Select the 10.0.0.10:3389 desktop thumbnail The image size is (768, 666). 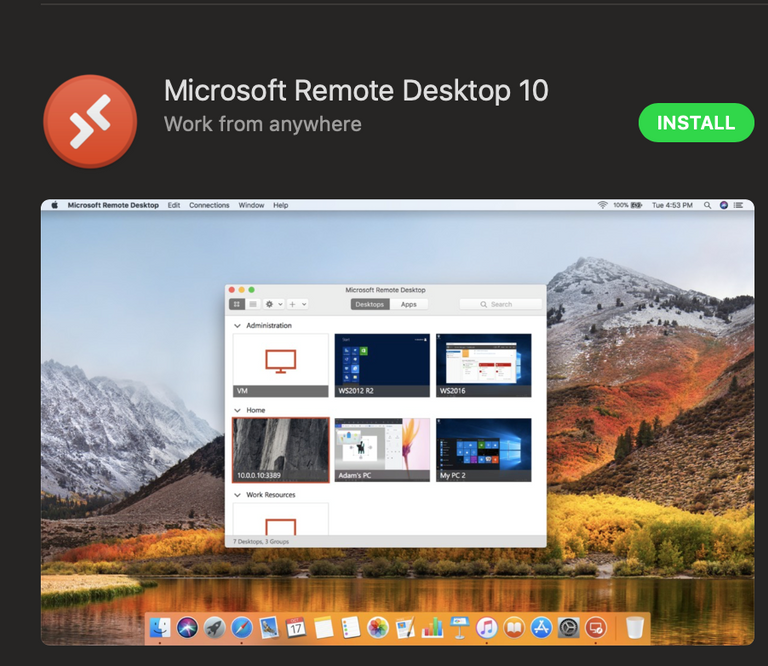coord(281,450)
